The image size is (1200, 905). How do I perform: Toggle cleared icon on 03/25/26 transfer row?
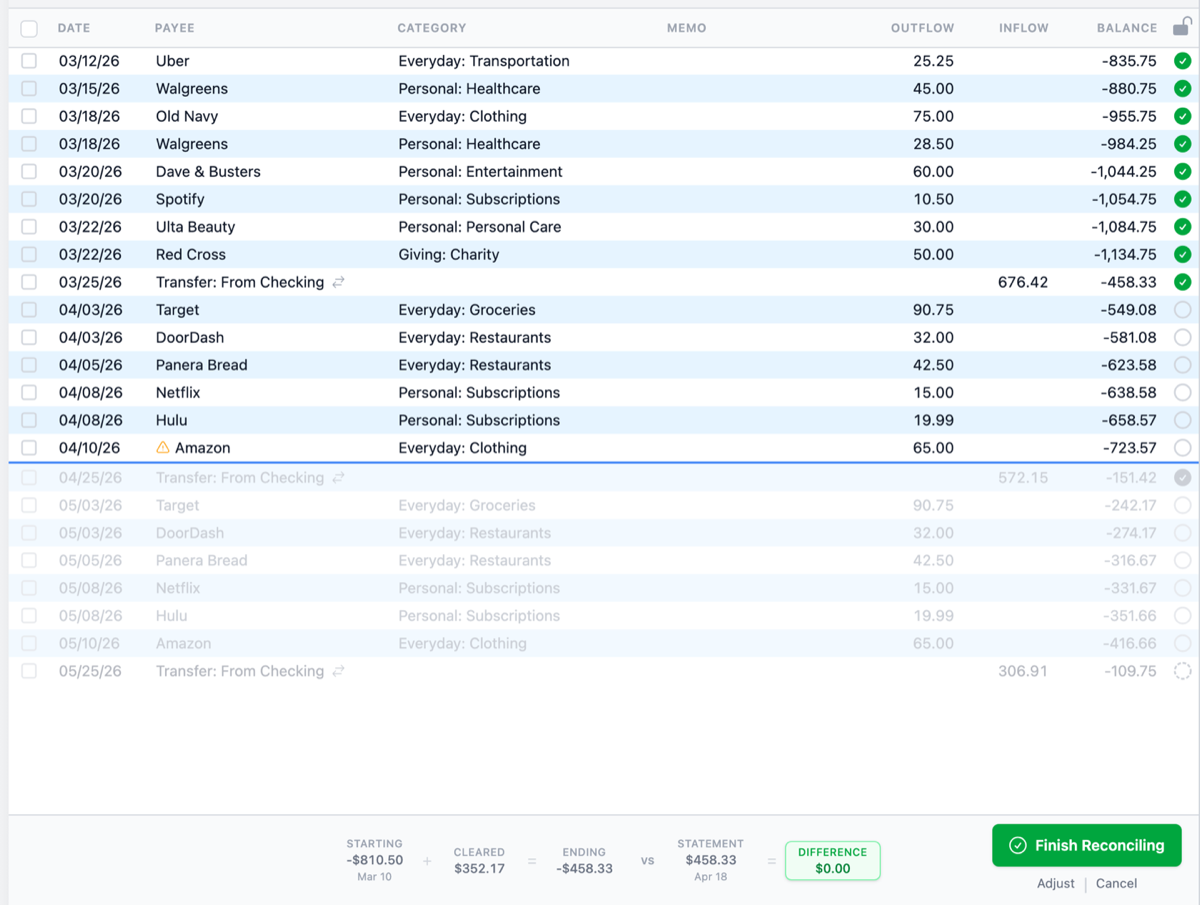[1182, 282]
